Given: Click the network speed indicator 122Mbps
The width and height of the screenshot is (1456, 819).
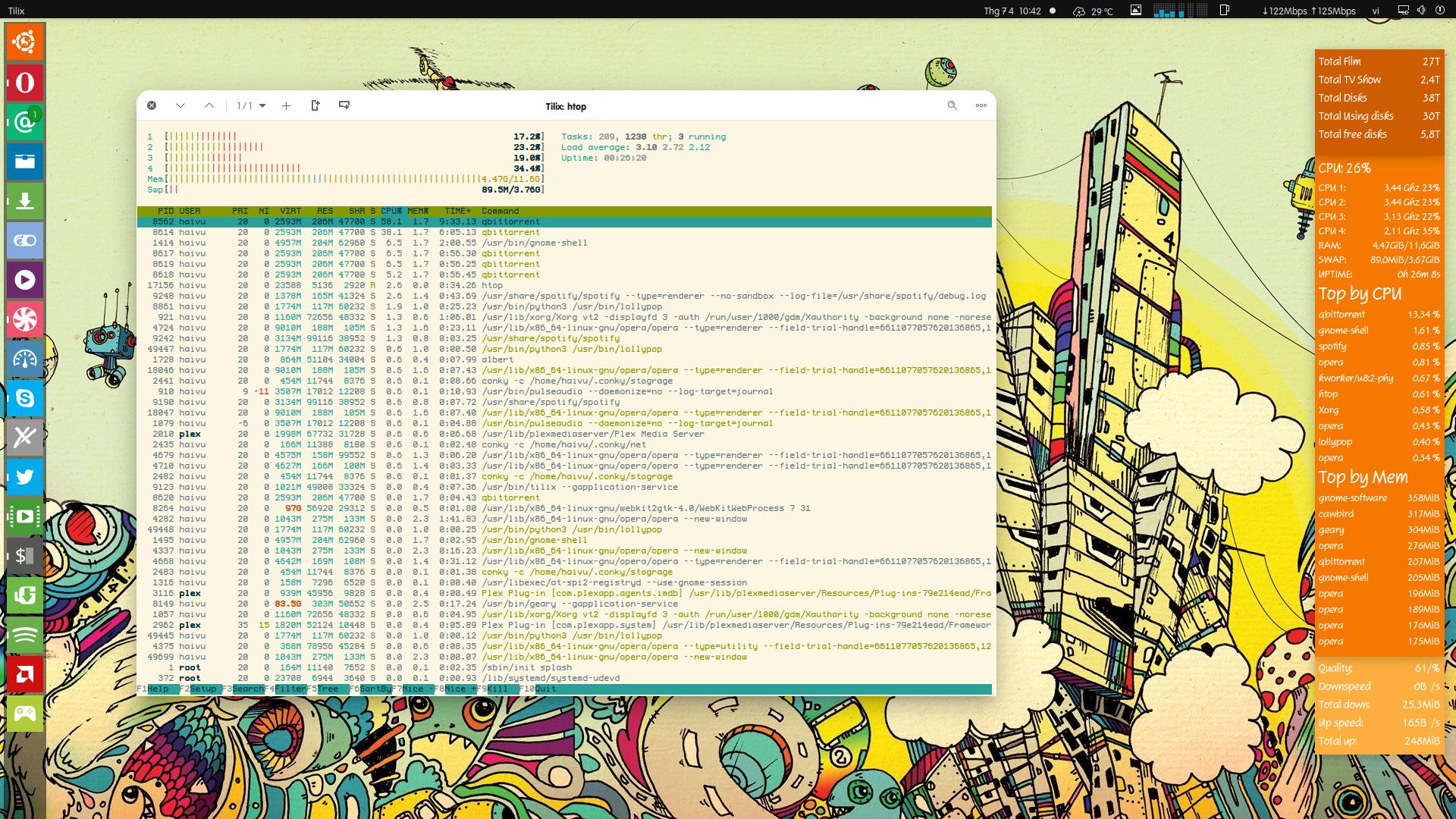Looking at the screenshot, I should 1309,11.
